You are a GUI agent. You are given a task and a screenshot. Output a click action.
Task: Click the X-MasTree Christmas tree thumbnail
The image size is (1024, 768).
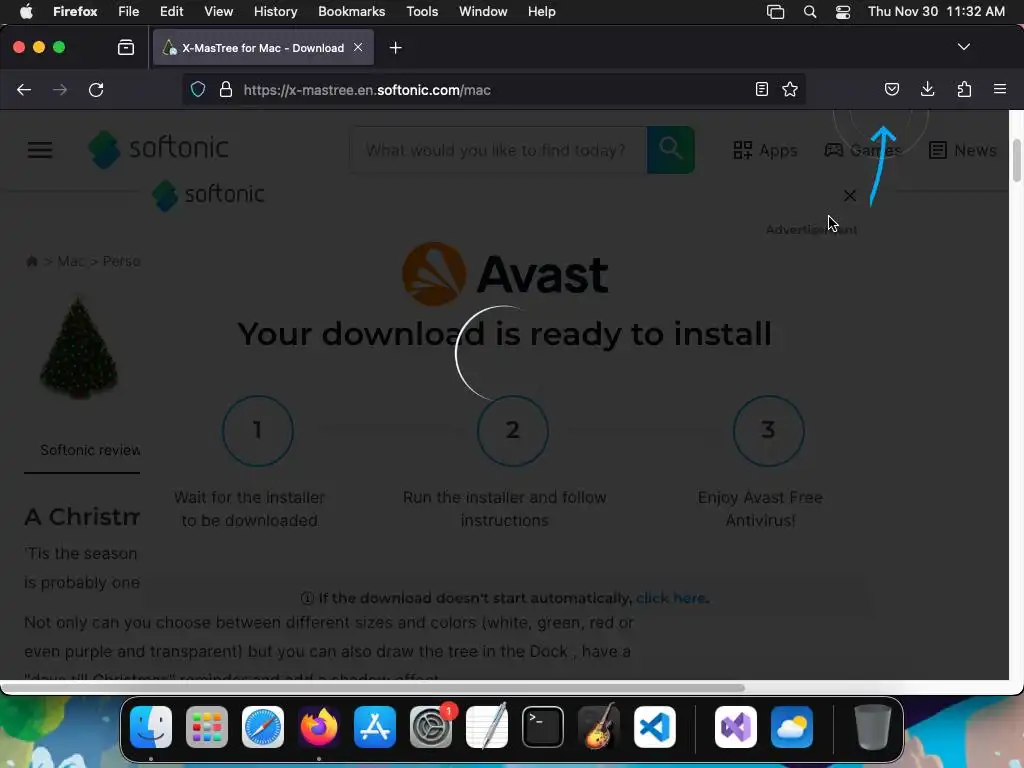coord(79,348)
